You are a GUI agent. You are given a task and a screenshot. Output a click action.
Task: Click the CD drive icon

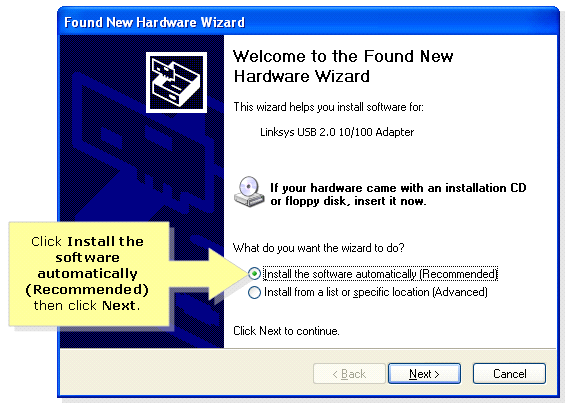(x=249, y=192)
